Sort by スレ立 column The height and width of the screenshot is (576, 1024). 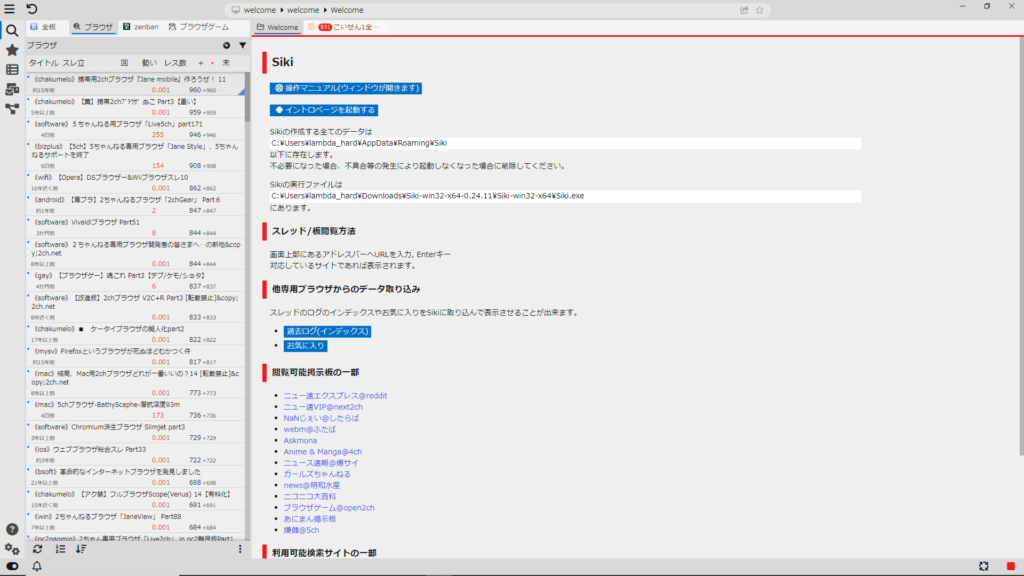(x=73, y=63)
